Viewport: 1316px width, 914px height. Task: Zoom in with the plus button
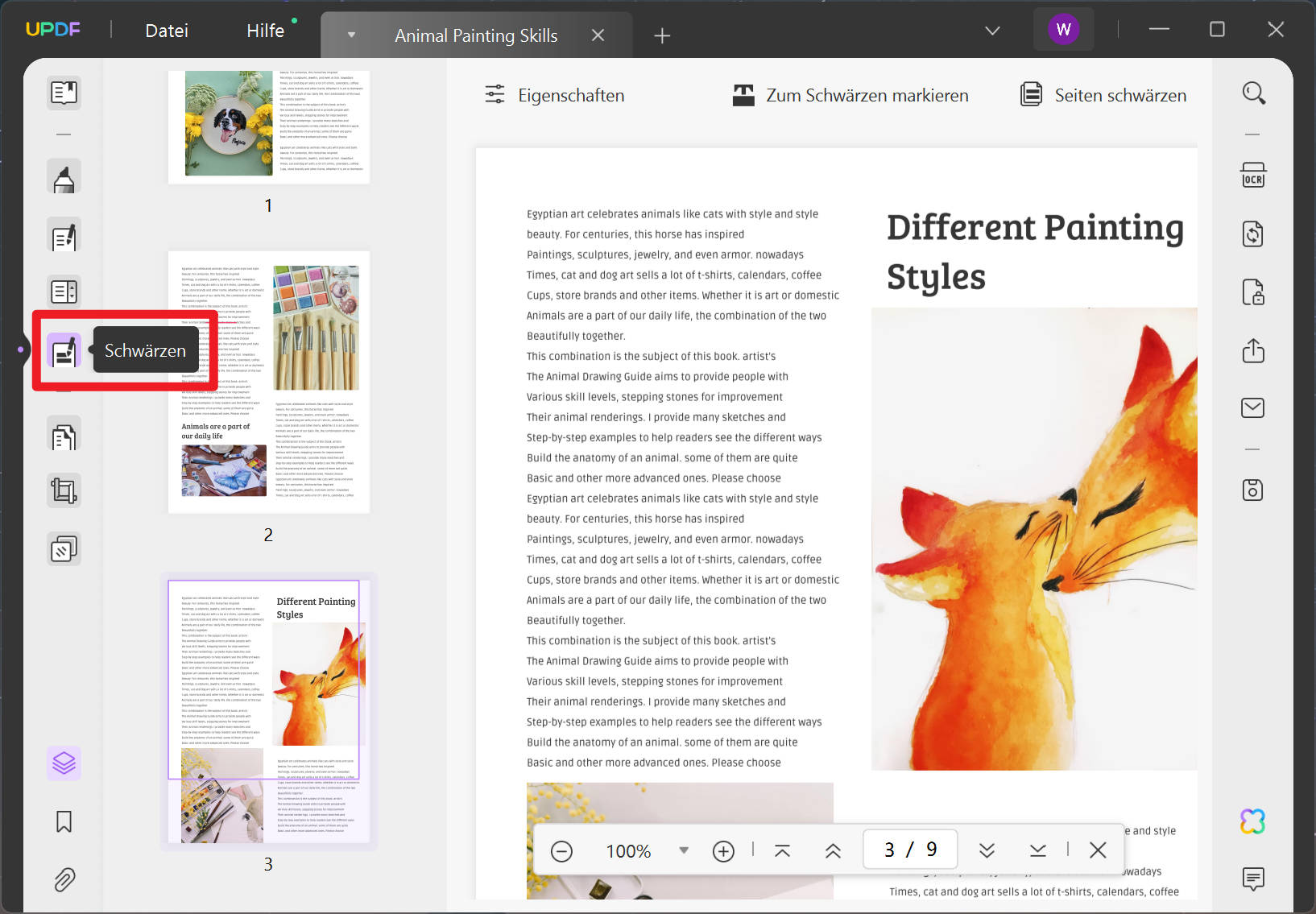(x=723, y=851)
